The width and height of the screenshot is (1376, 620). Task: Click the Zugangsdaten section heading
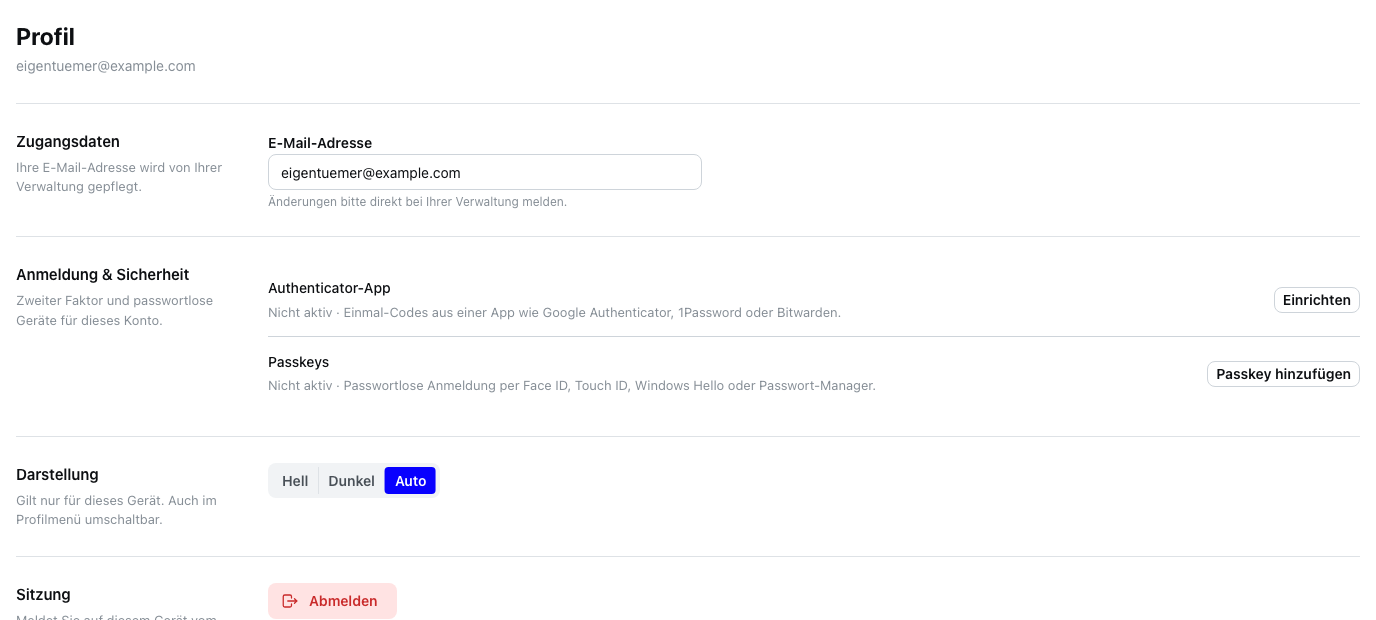point(68,142)
